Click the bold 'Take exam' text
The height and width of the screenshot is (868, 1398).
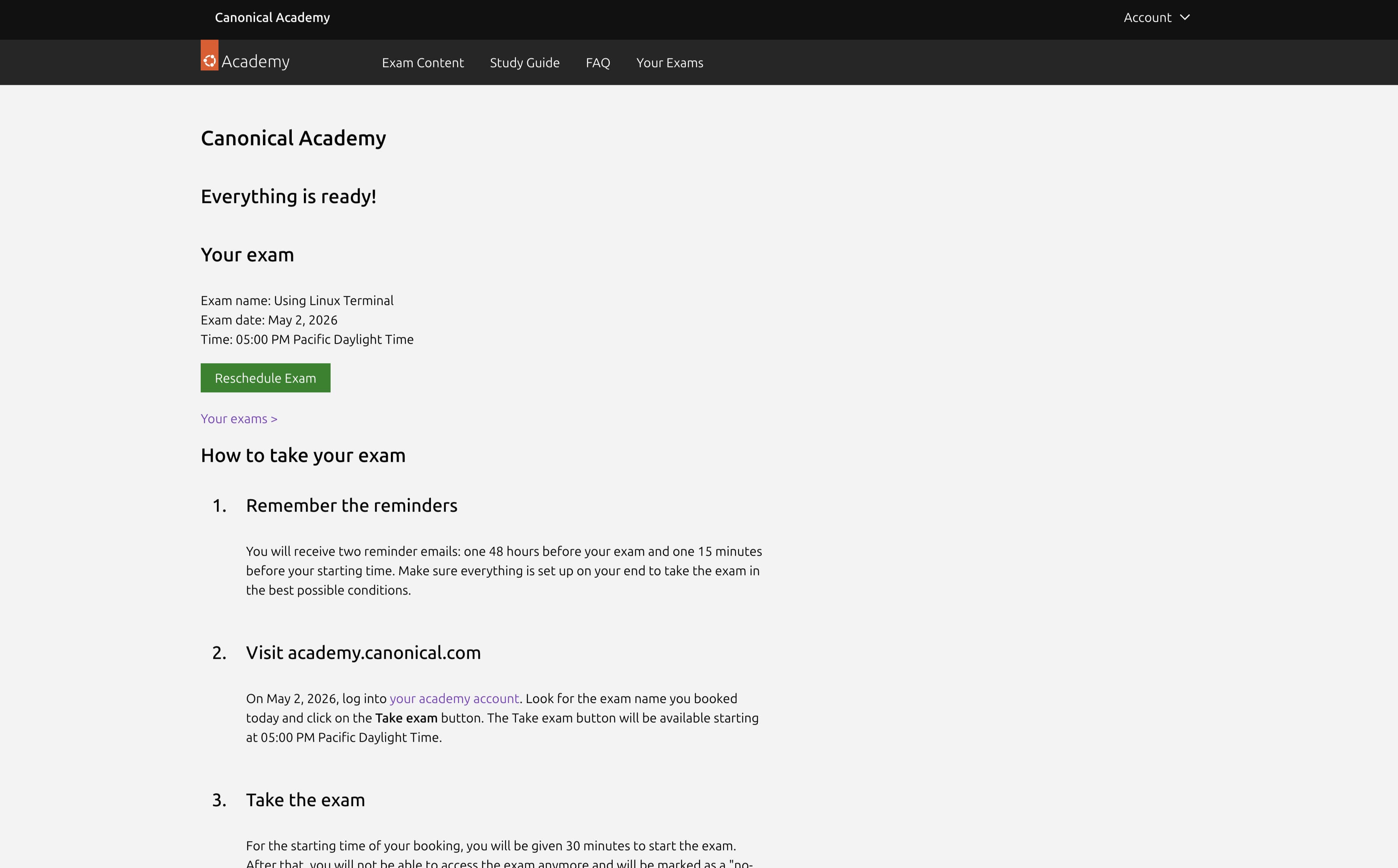(x=406, y=718)
